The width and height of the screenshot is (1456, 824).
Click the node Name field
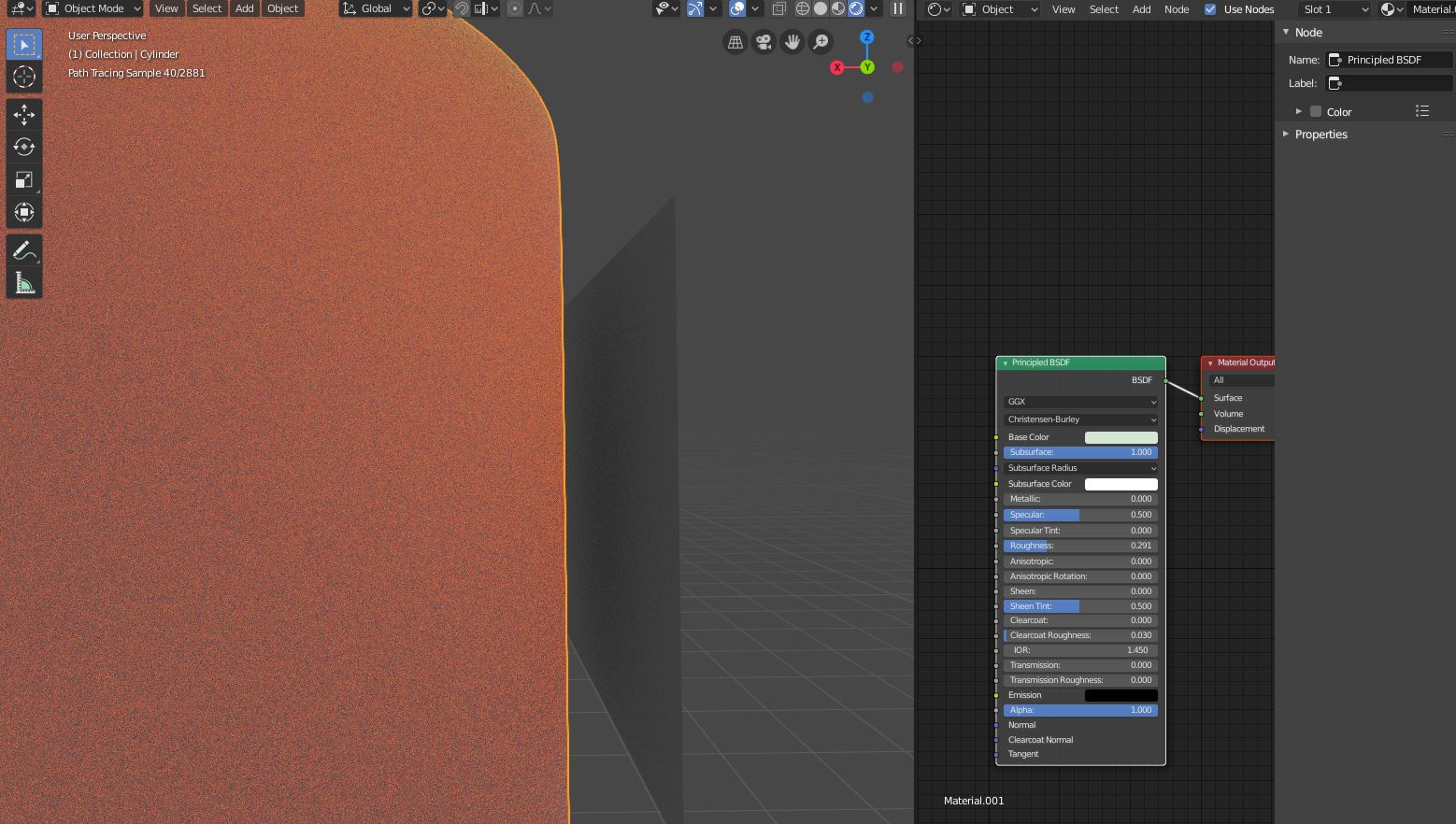[x=1389, y=60]
